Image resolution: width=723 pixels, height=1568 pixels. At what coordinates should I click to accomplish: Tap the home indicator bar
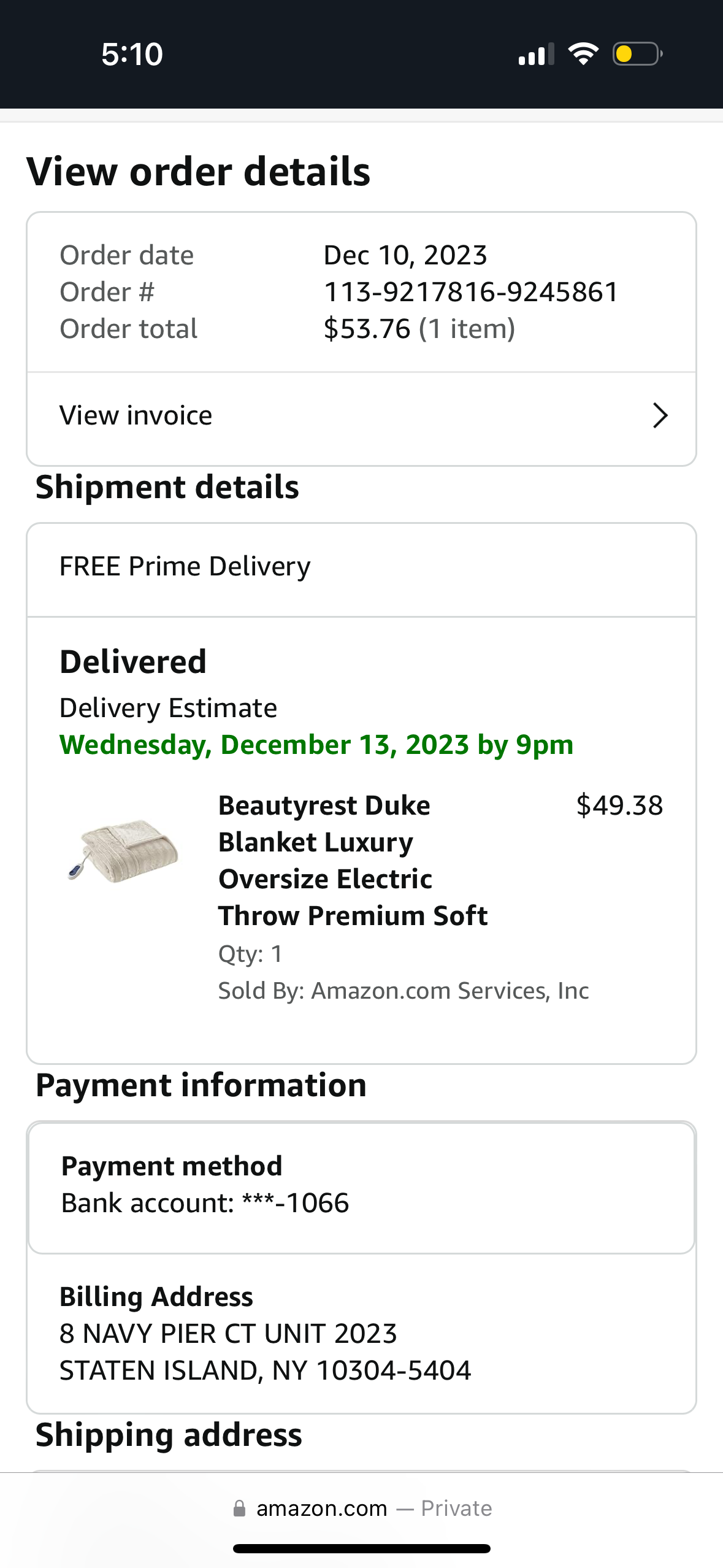362,1548
